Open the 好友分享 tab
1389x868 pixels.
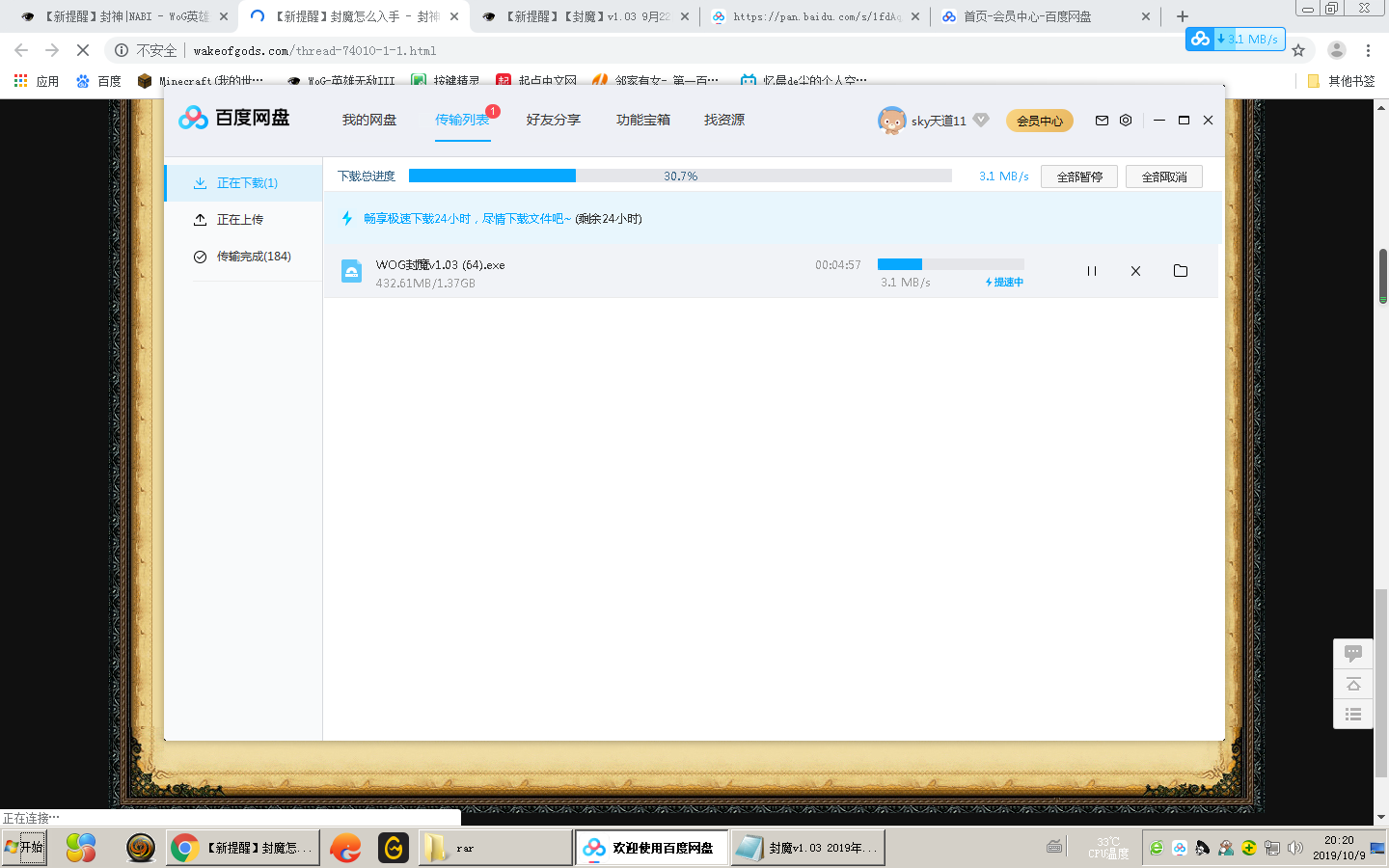coord(554,120)
